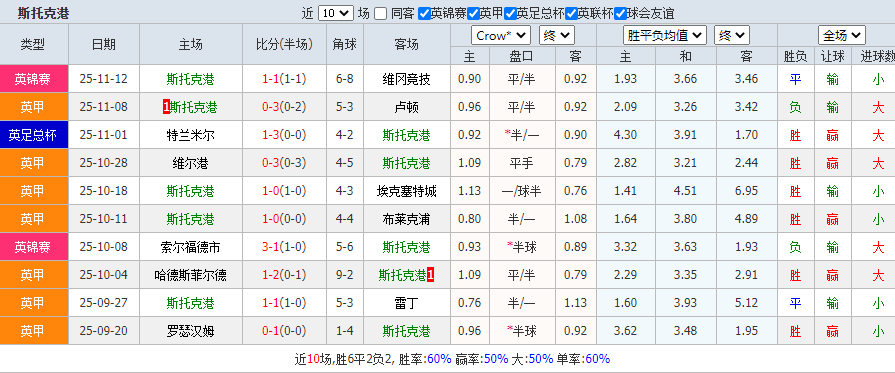Image resolution: width=895 pixels, height=373 pixels.
Task: Open the 全场 dropdown
Action: tap(841, 35)
